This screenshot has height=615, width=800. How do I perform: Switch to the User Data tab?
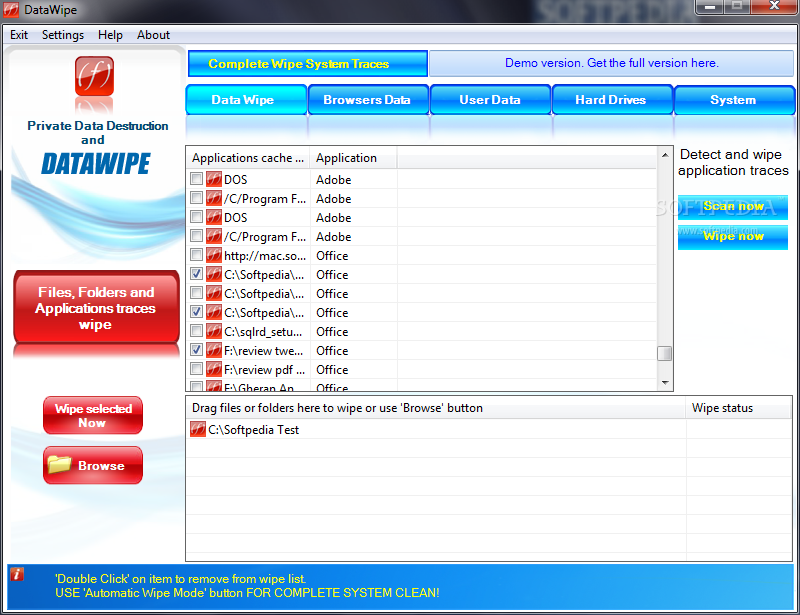[x=490, y=100]
